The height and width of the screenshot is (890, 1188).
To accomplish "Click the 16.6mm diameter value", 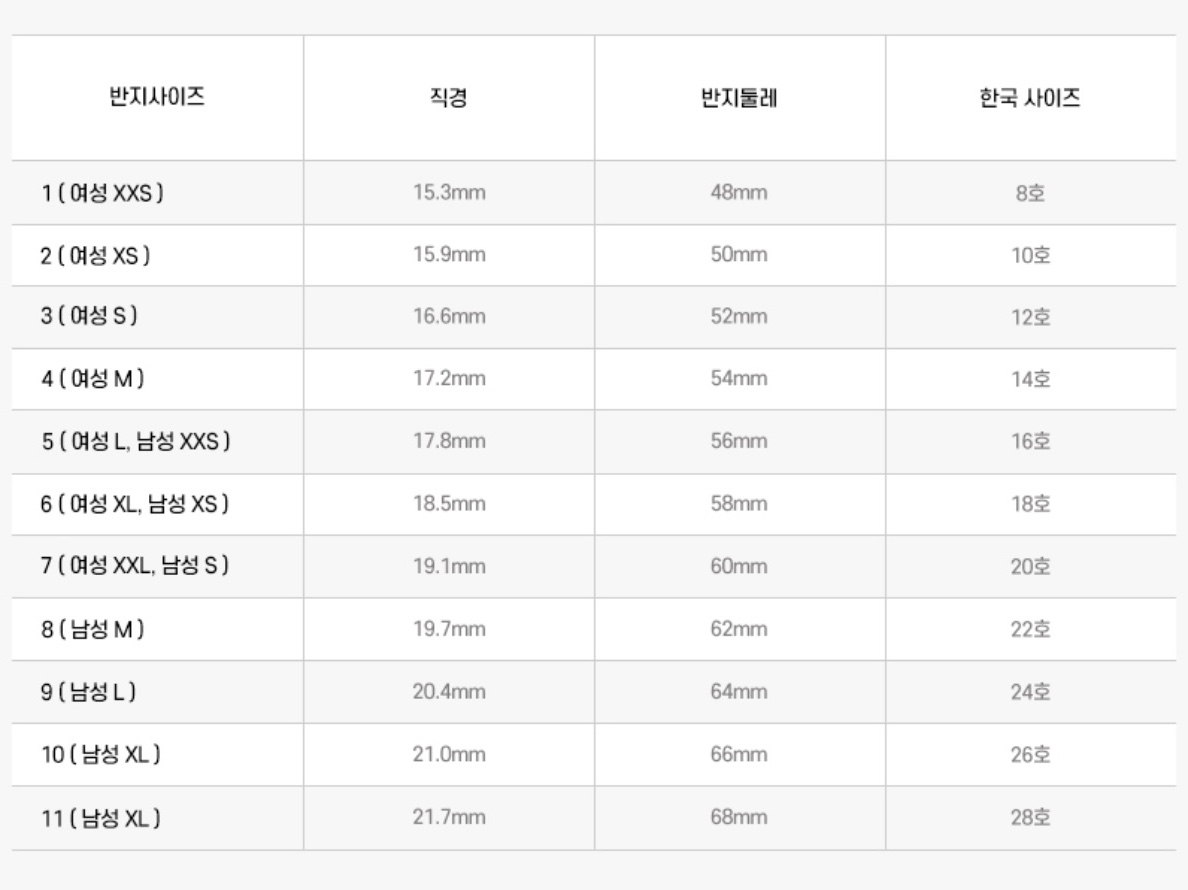I will pyautogui.click(x=449, y=317).
